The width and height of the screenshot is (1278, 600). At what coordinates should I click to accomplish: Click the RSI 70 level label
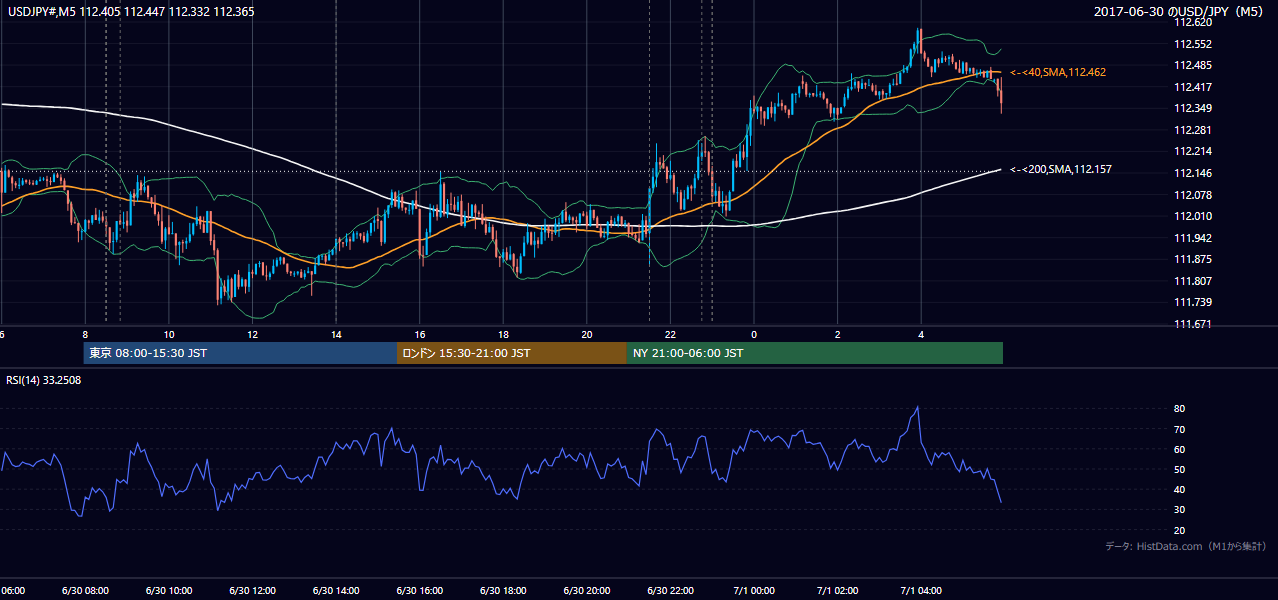click(x=1179, y=429)
